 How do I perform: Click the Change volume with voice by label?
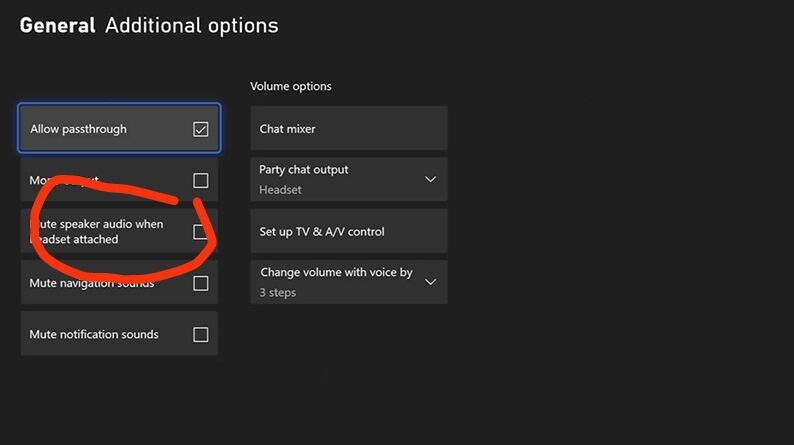pyautogui.click(x=336, y=272)
